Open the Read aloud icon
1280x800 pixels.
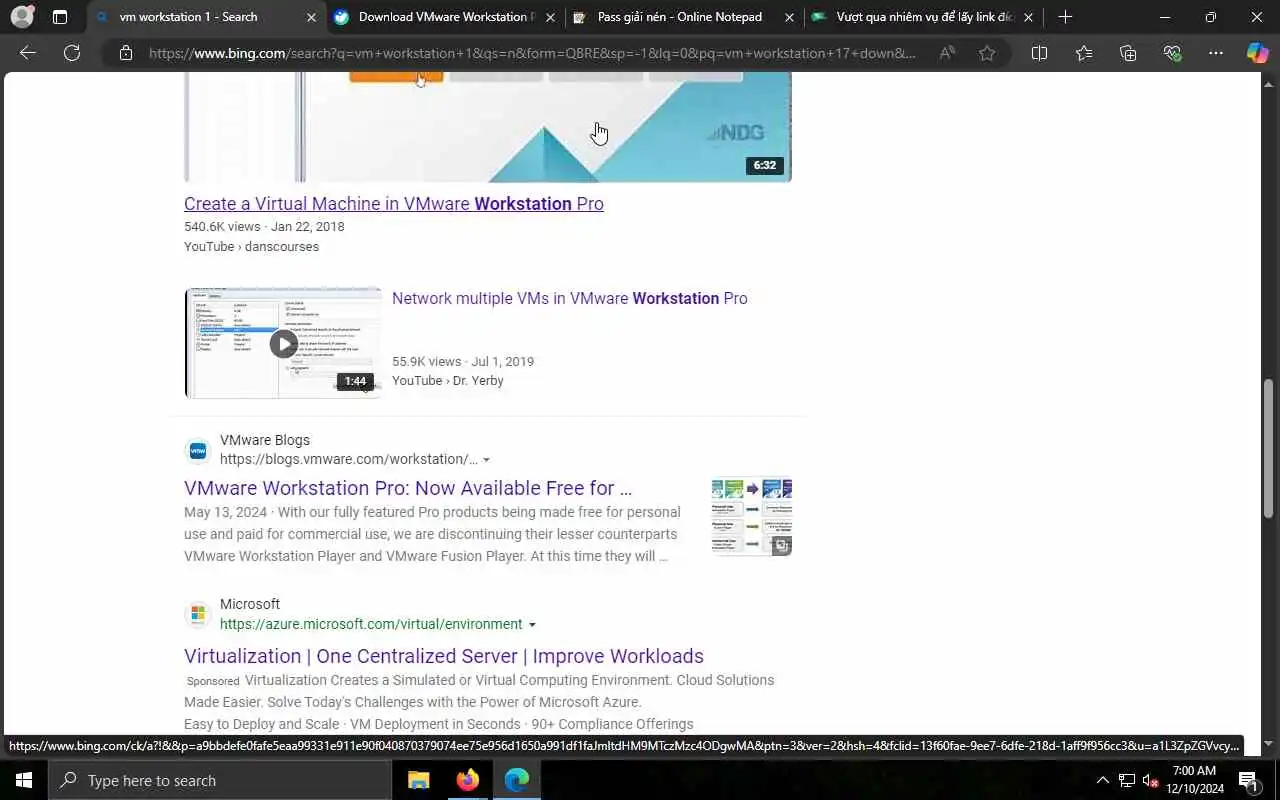pyautogui.click(x=947, y=53)
